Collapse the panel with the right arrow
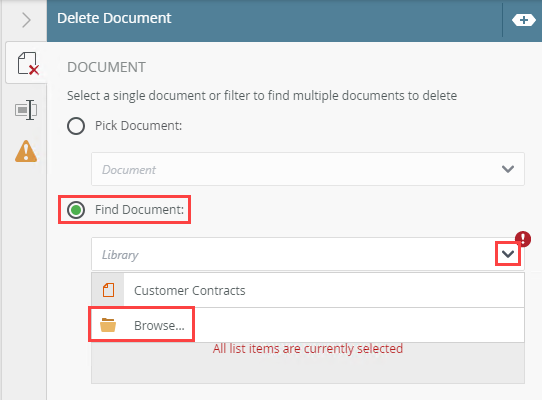The image size is (542, 400). pos(26,20)
